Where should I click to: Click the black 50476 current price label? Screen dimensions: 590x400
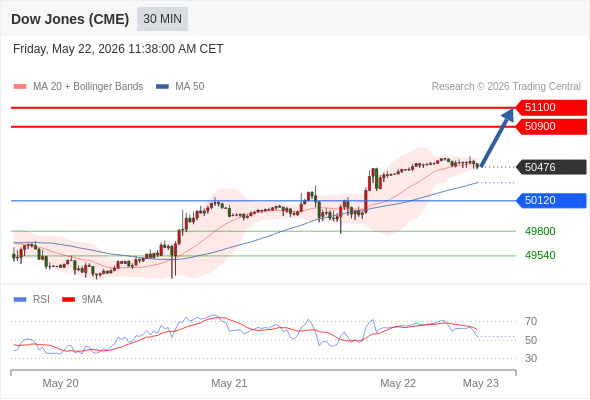point(551,167)
